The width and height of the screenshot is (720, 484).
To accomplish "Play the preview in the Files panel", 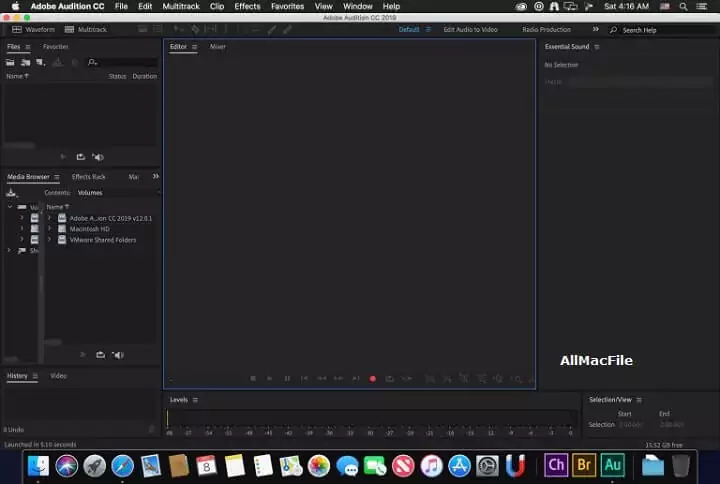I will pyautogui.click(x=63, y=157).
